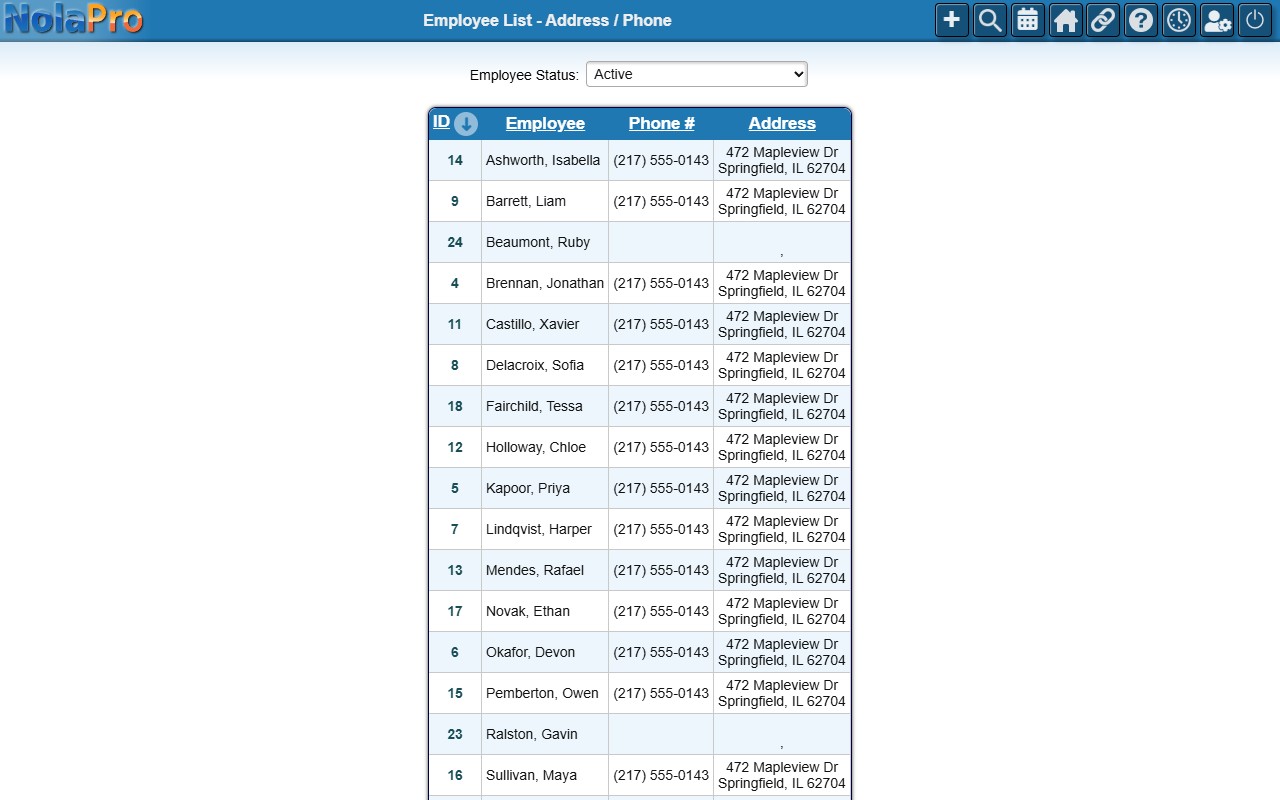Image resolution: width=1280 pixels, height=800 pixels.
Task: Sort table by ID column header
Action: click(441, 121)
